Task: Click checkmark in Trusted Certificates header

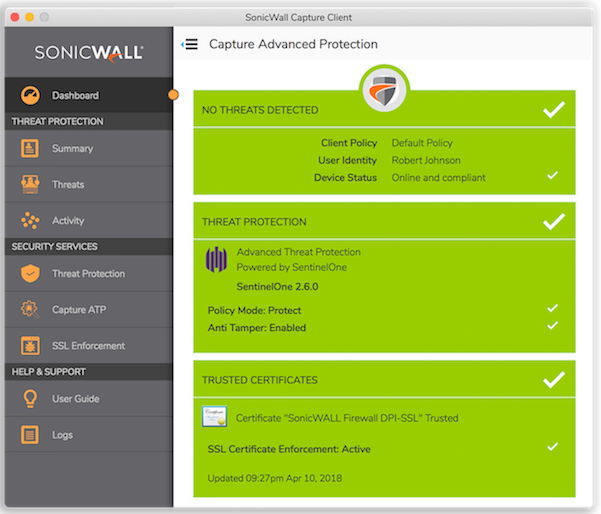Action: [554, 380]
